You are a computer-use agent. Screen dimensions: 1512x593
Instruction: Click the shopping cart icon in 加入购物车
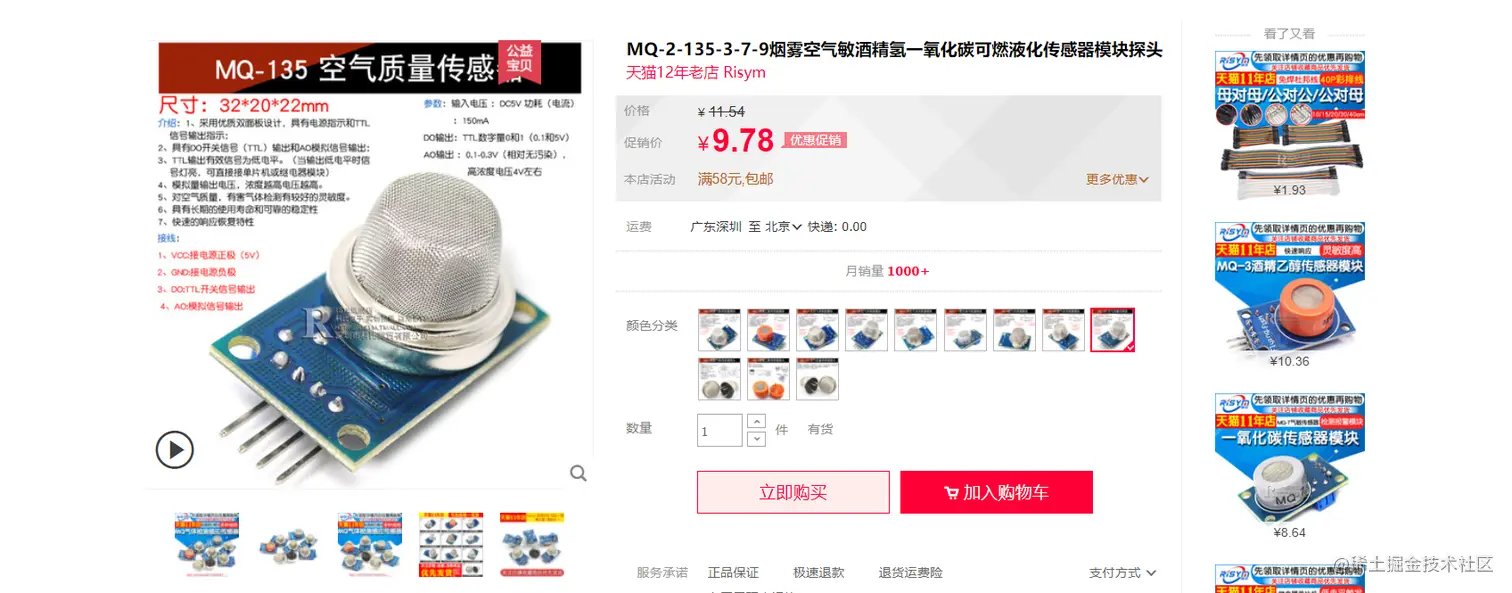(x=951, y=493)
